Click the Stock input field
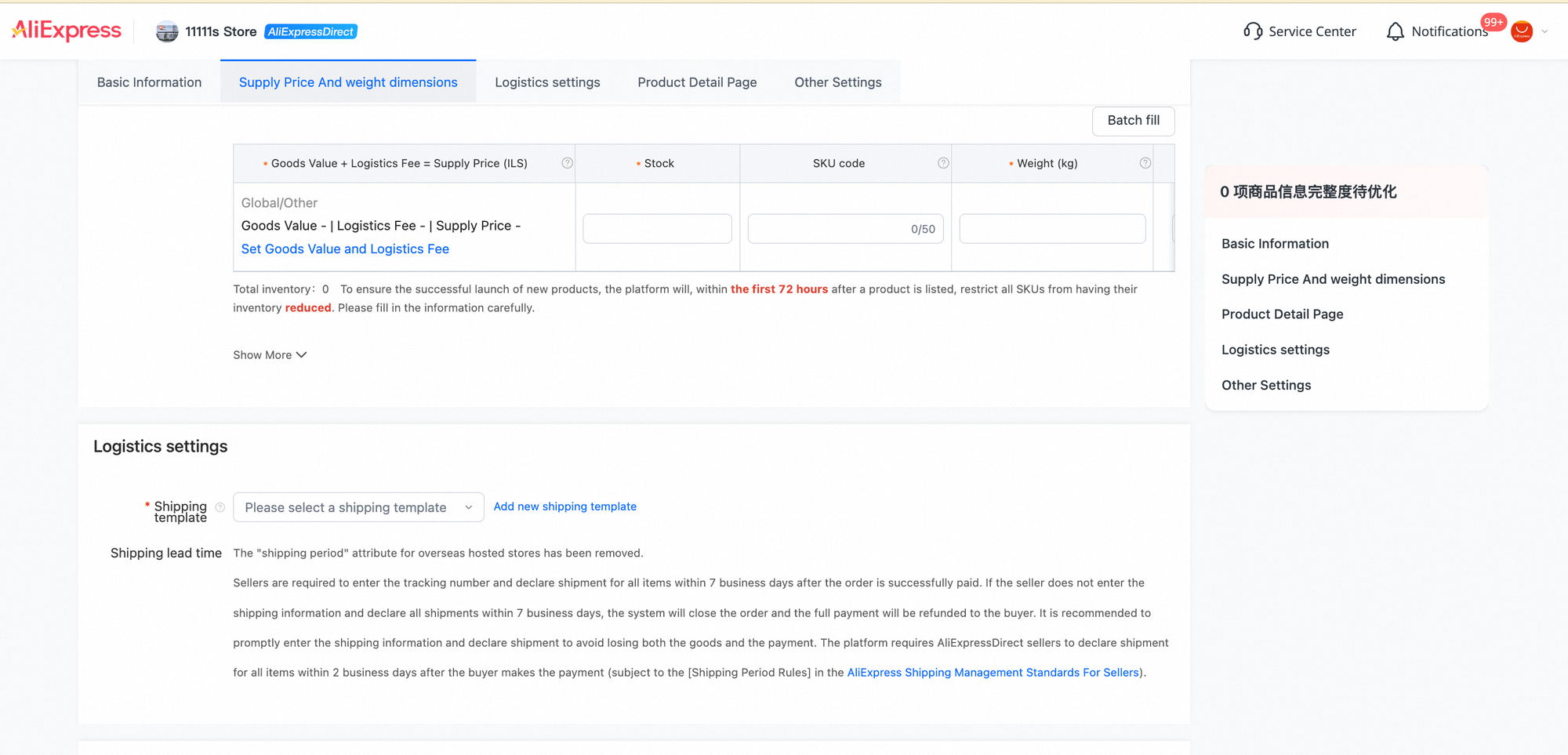1568x755 pixels. click(x=657, y=229)
